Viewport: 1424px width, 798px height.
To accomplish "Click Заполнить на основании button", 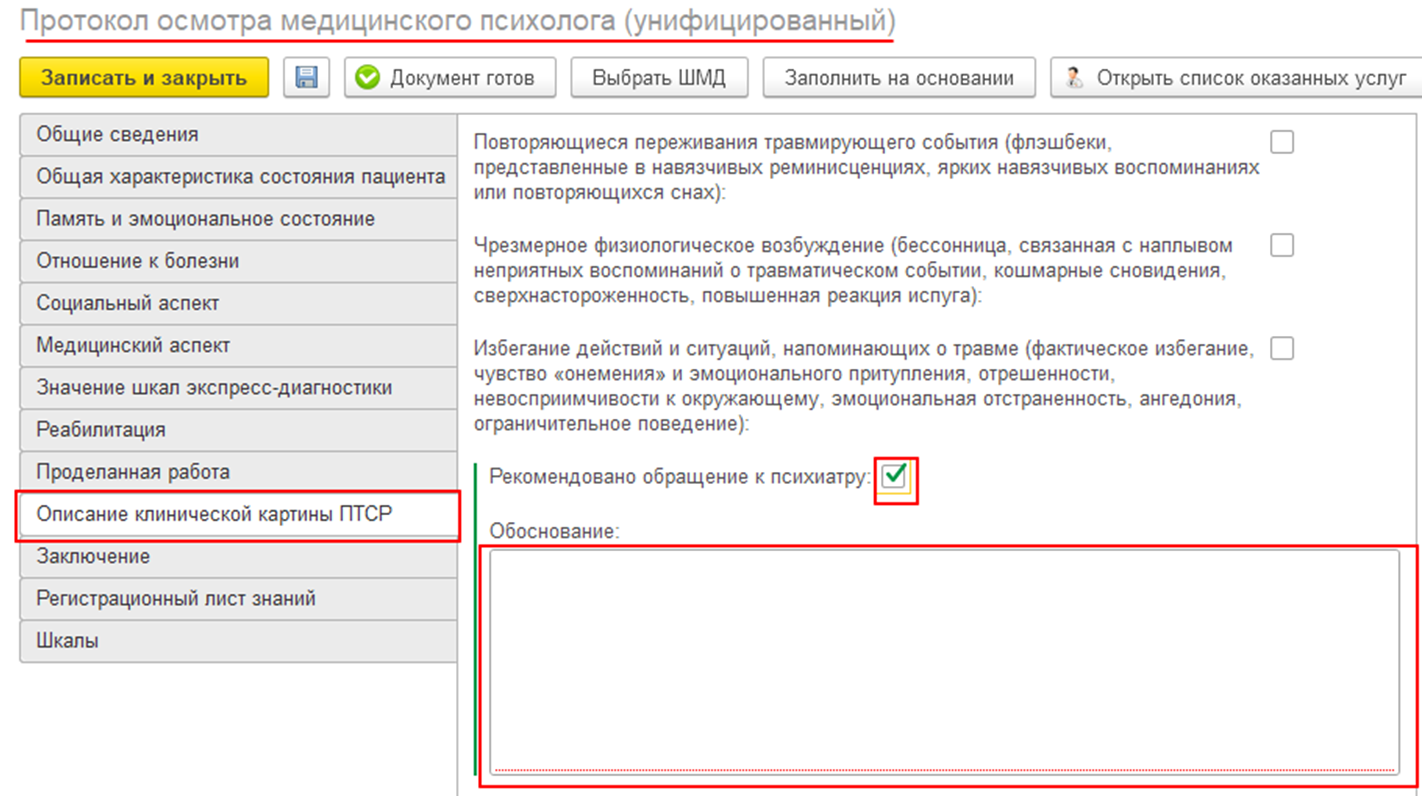I will click(898, 78).
